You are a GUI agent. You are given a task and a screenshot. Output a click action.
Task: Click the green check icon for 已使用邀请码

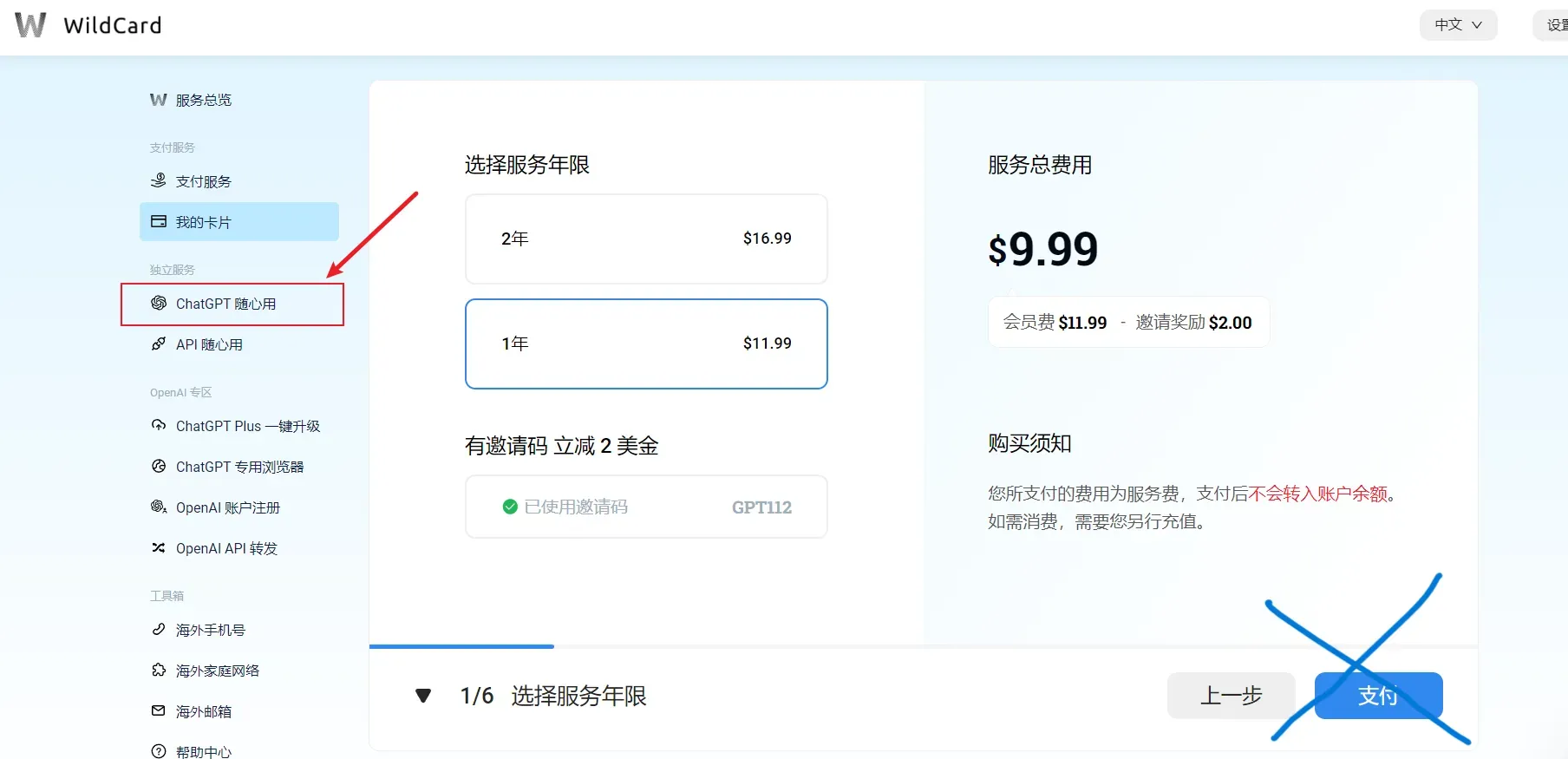510,507
